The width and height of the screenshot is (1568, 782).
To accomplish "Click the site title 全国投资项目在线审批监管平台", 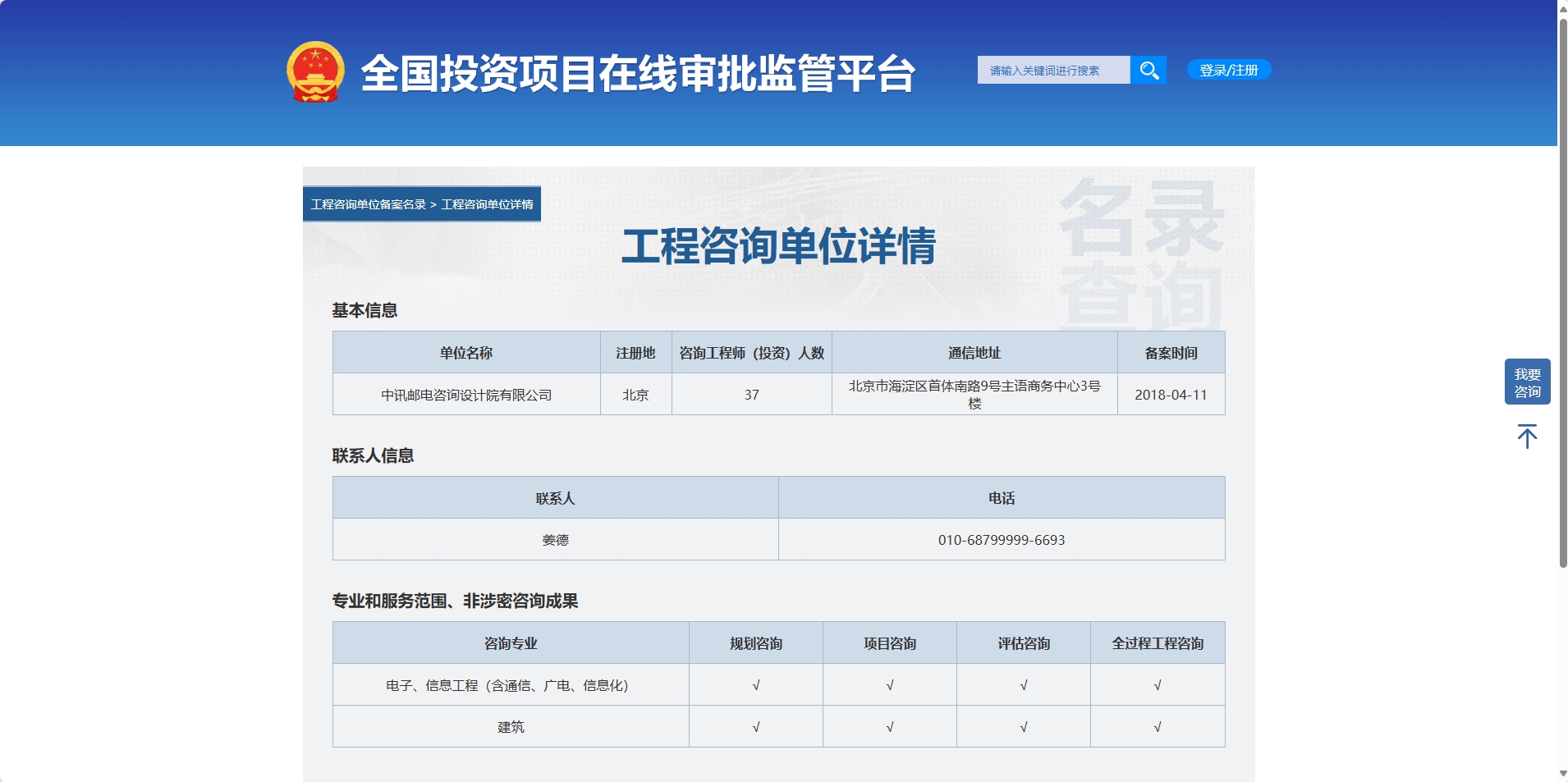I will click(639, 75).
